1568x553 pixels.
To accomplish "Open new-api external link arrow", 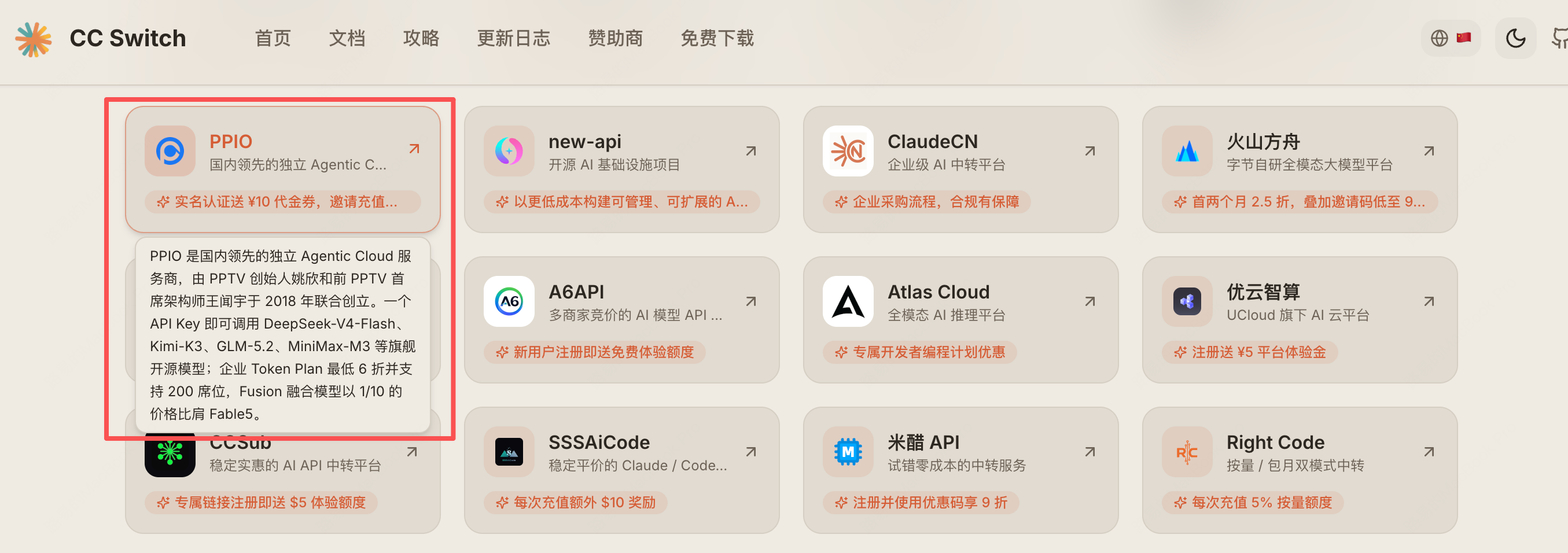I will (x=751, y=151).
